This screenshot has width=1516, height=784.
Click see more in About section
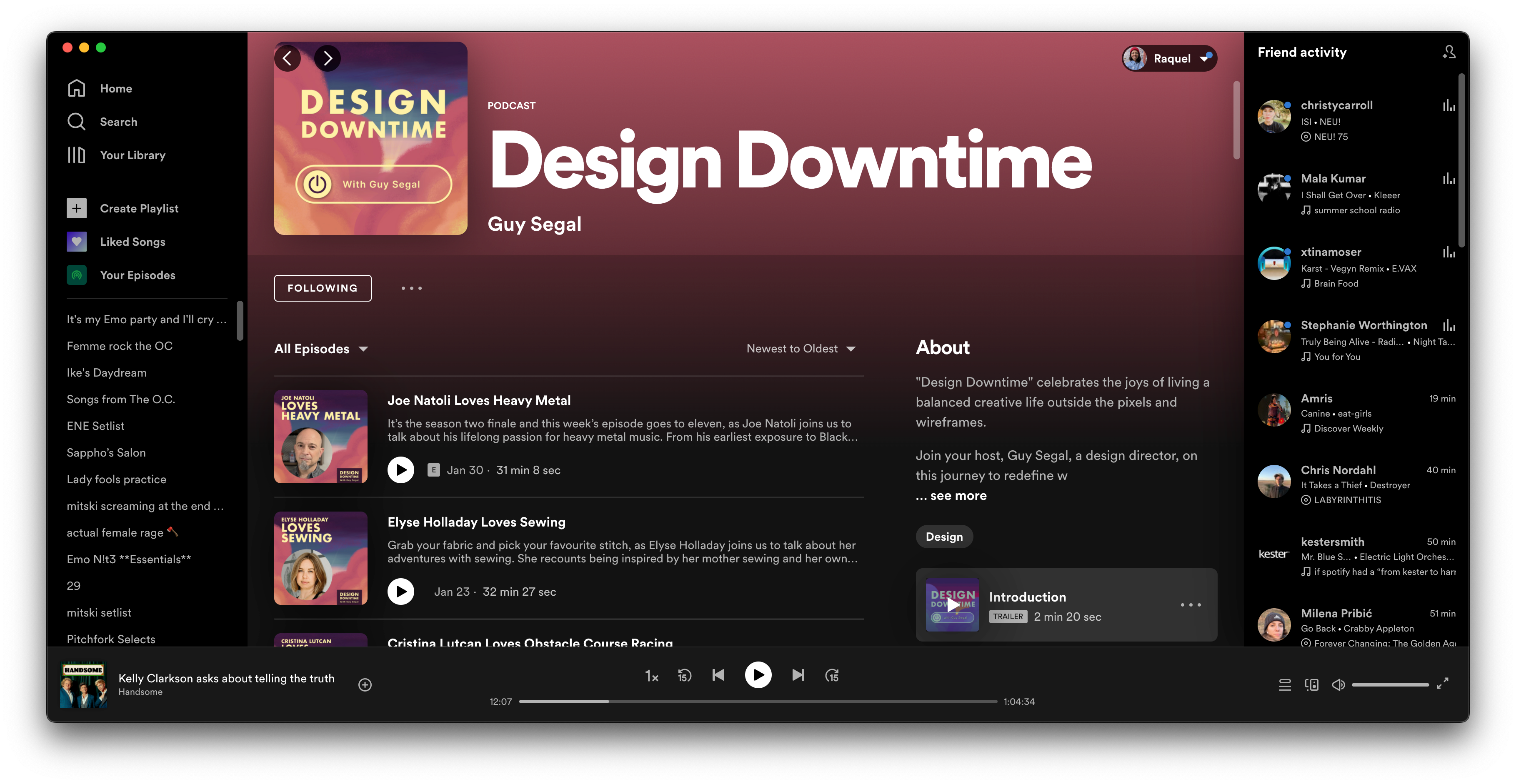pos(958,496)
